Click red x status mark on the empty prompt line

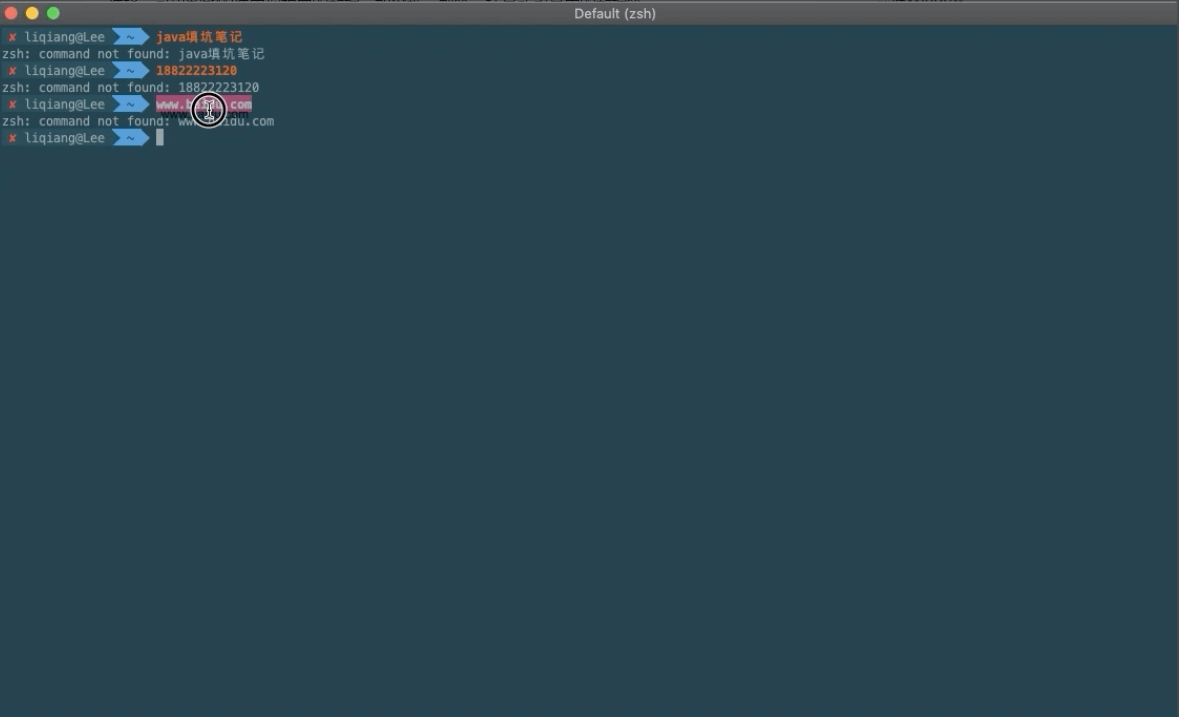click(x=12, y=138)
